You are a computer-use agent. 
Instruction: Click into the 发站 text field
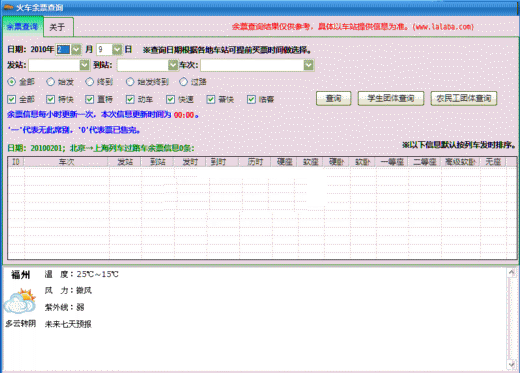(x=54, y=65)
